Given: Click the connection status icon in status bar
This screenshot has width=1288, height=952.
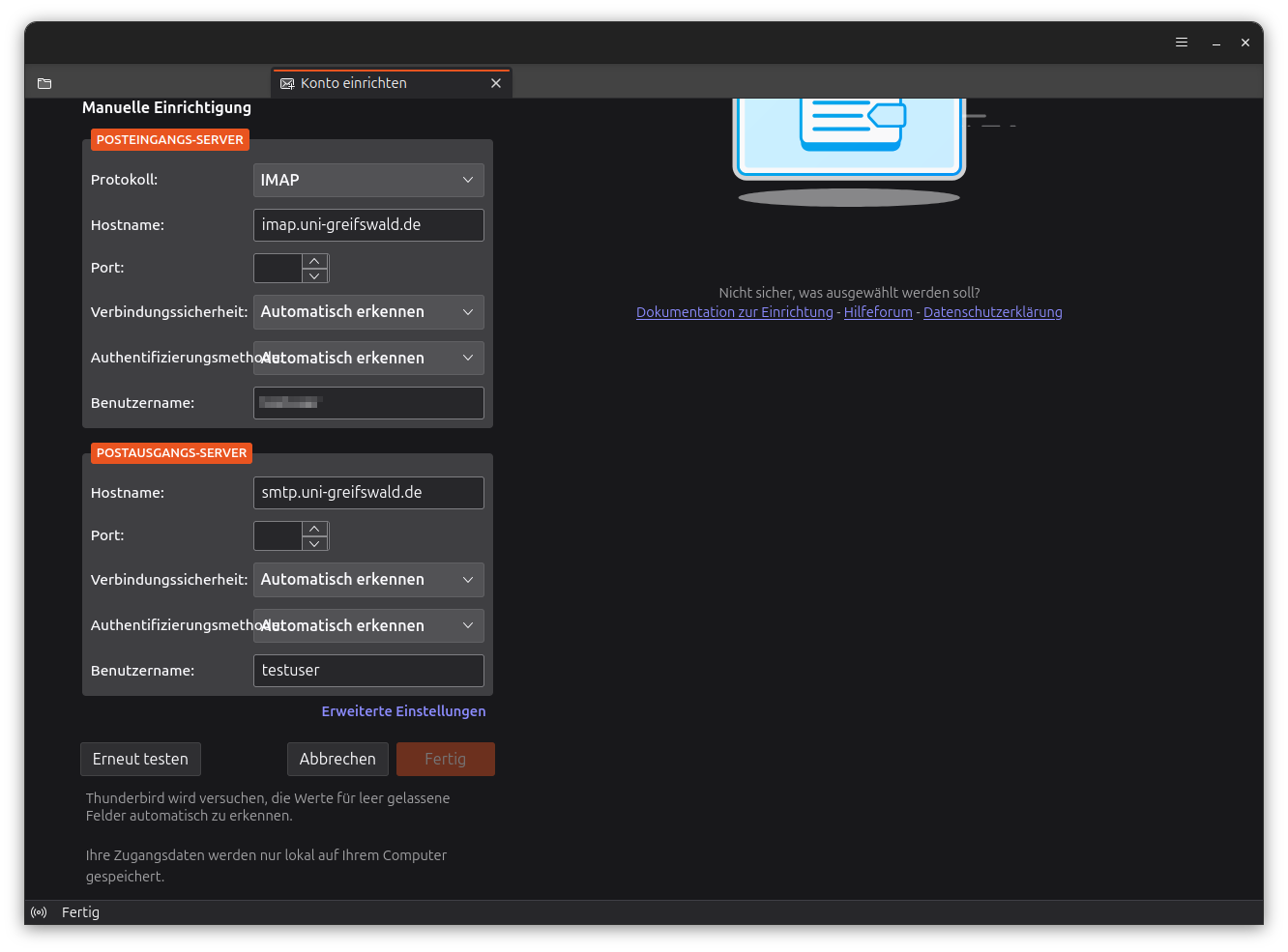Looking at the screenshot, I should point(39,912).
